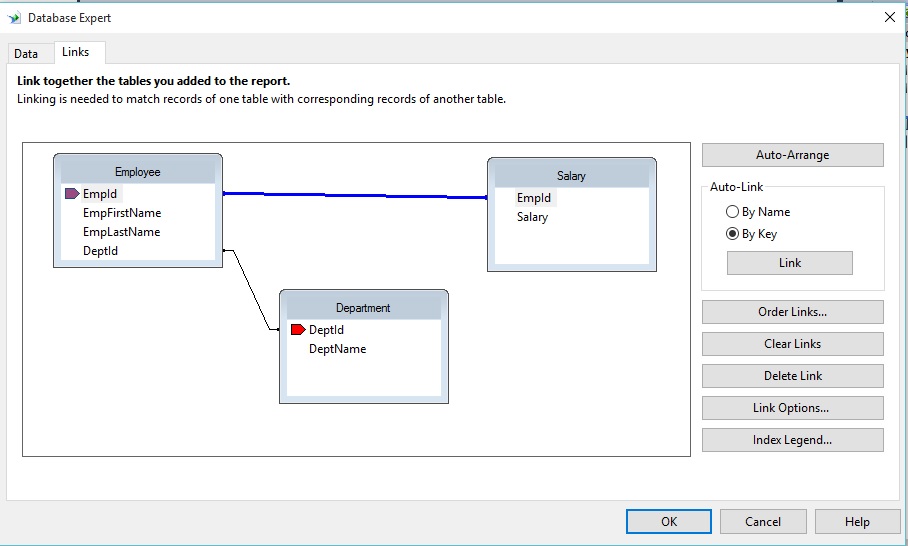Open Link Options settings

coord(792,408)
